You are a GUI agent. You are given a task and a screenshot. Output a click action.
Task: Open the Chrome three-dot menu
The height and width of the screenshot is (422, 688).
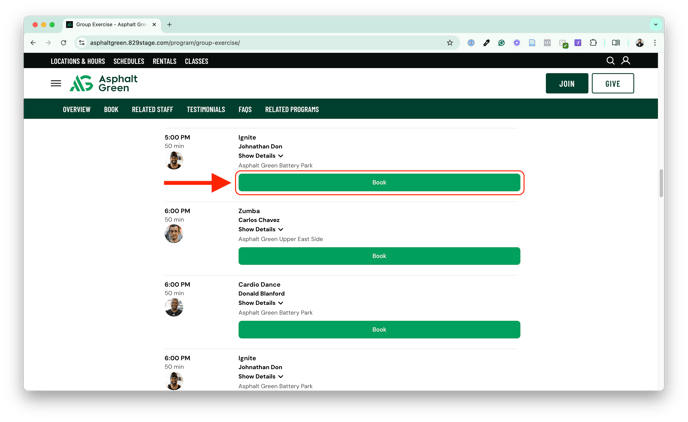(655, 43)
